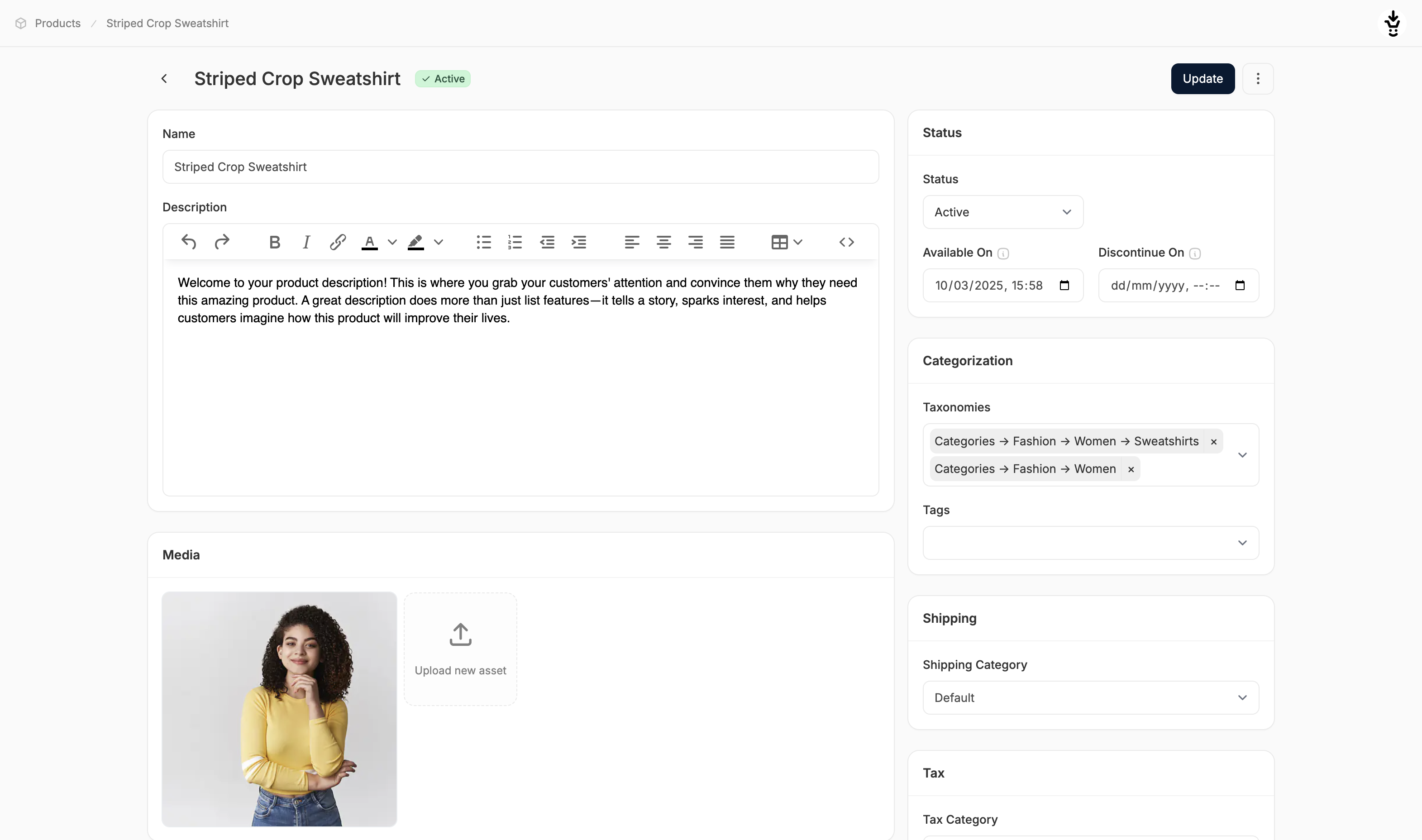Toggle bold formatting in the description editor
This screenshot has height=840, width=1422.
pos(274,242)
